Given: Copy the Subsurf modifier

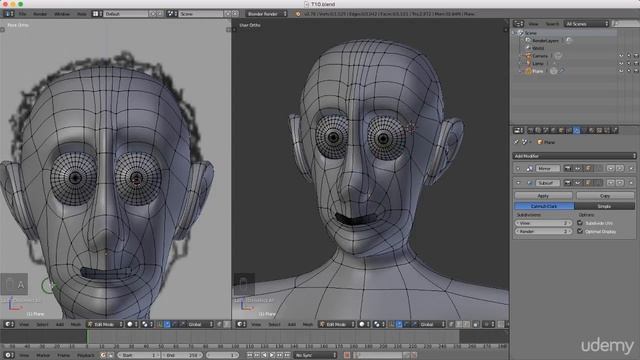Looking at the screenshot, I should (x=605, y=196).
